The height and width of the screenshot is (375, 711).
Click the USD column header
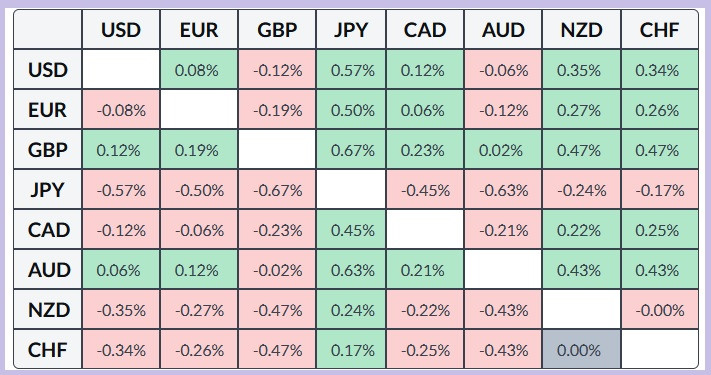pyautogui.click(x=121, y=29)
